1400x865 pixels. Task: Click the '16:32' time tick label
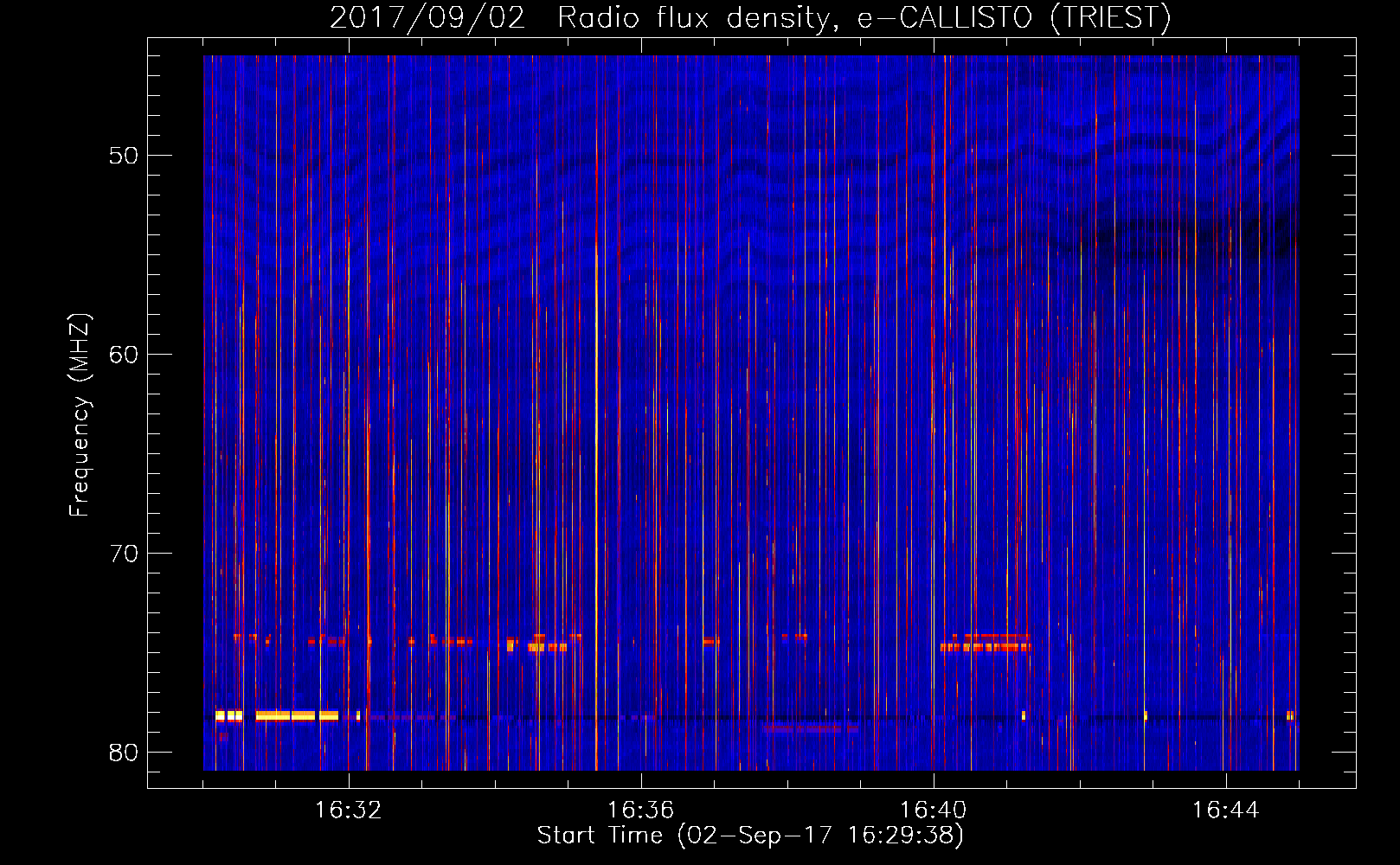tap(348, 811)
